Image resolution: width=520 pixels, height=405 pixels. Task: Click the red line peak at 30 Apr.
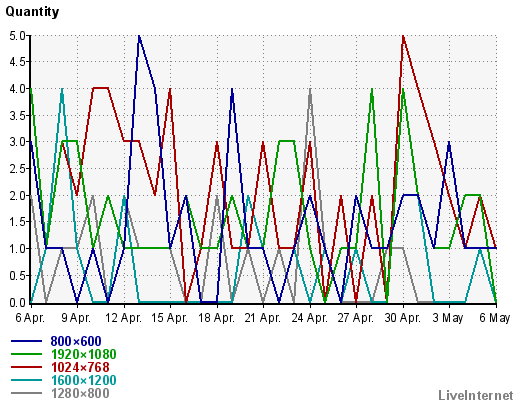coord(403,36)
